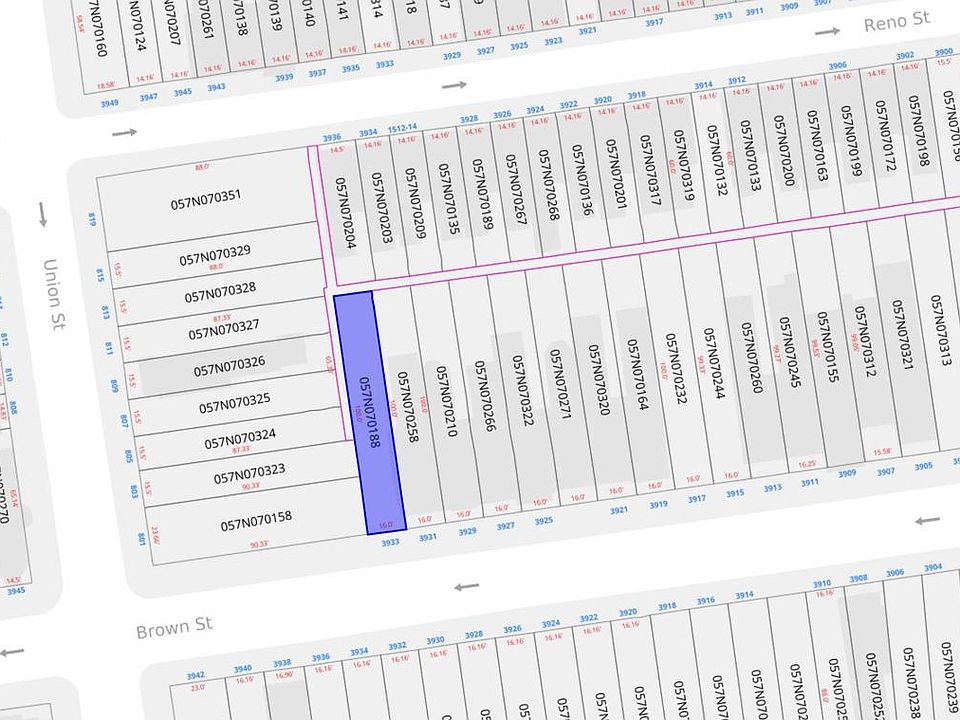The image size is (960, 720).
Task: Select parcel 057N070268
Action: coord(549,185)
